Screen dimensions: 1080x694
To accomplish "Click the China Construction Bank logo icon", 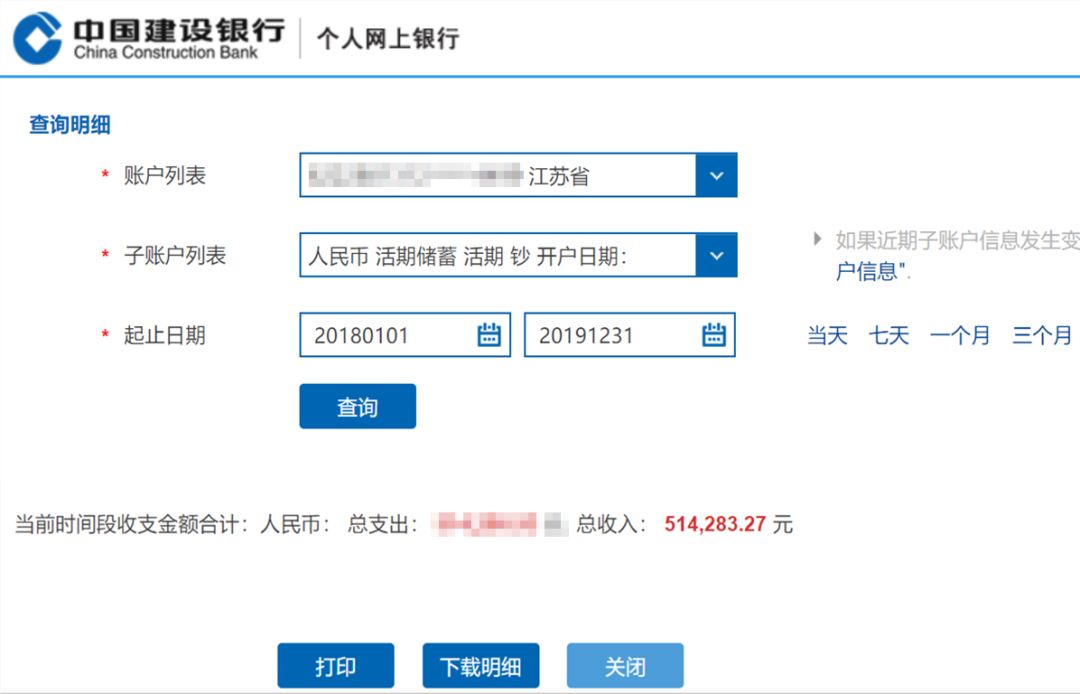I will [x=35, y=33].
